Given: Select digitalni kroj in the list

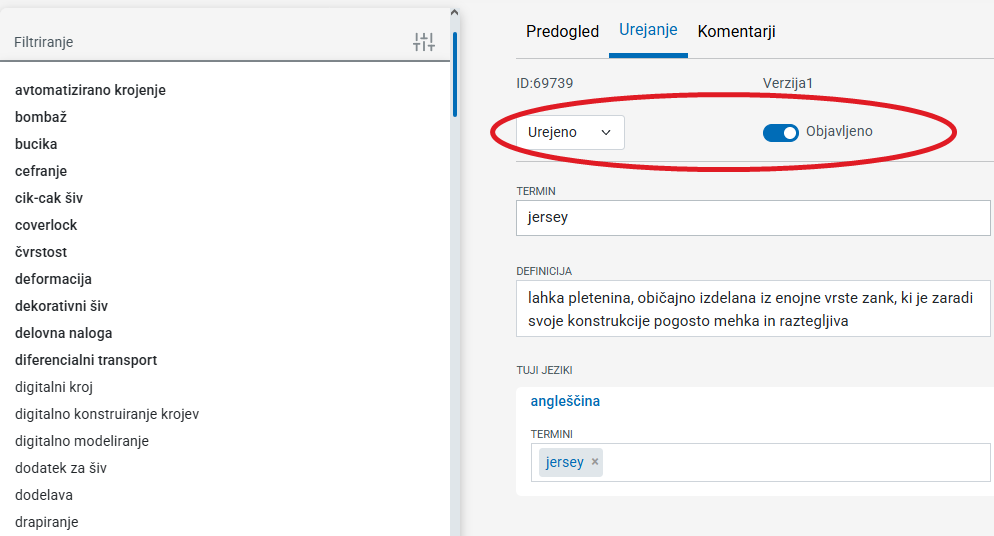Looking at the screenshot, I should click(54, 387).
